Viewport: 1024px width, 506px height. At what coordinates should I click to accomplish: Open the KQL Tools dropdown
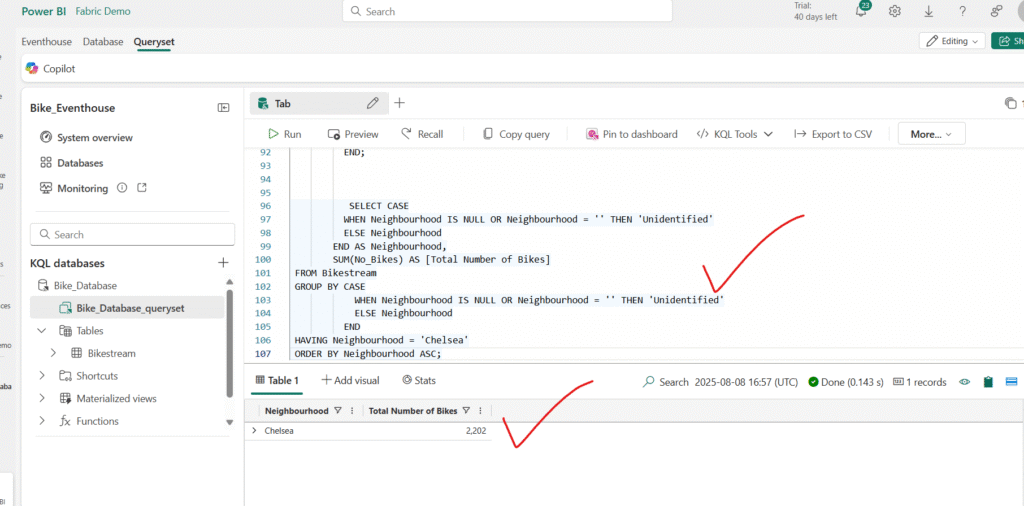tap(734, 134)
